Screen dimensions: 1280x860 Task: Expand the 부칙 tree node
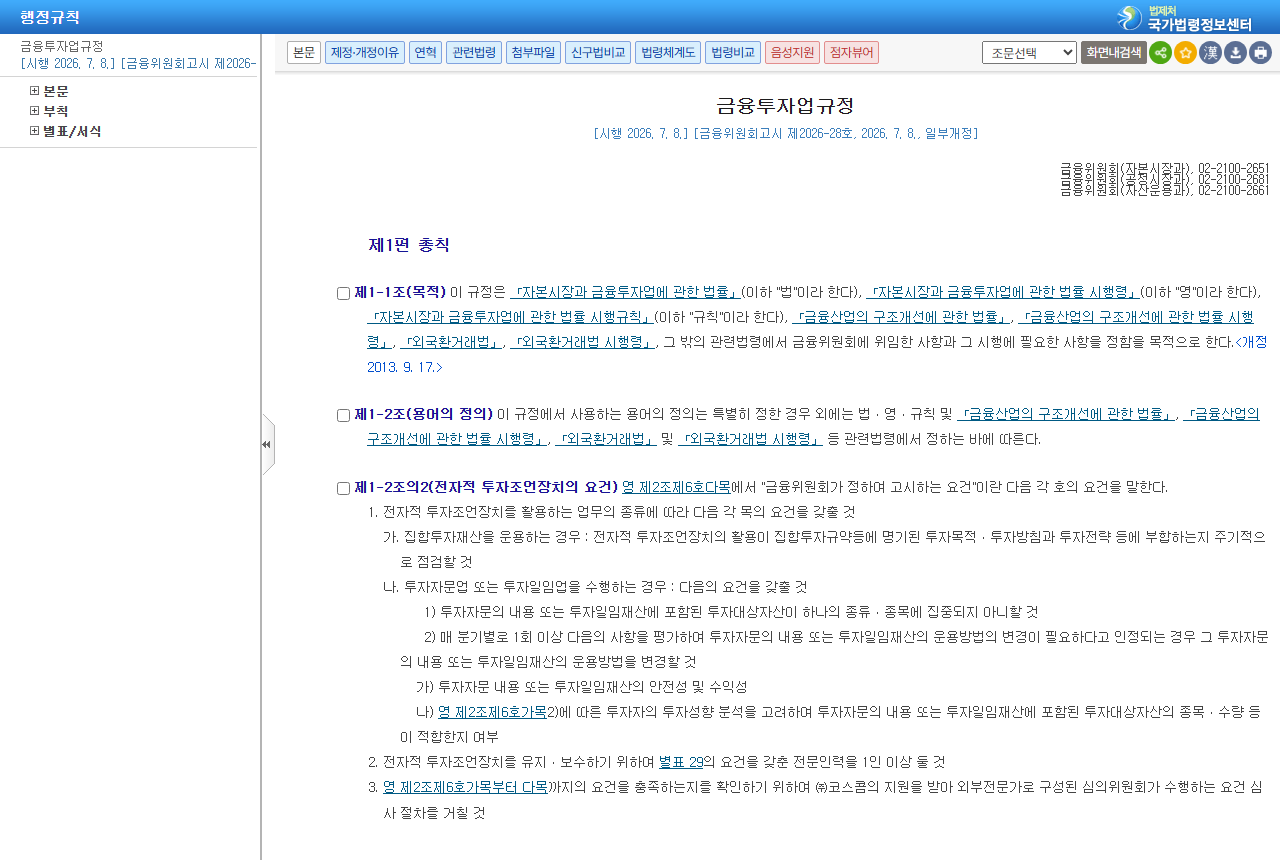pos(34,111)
